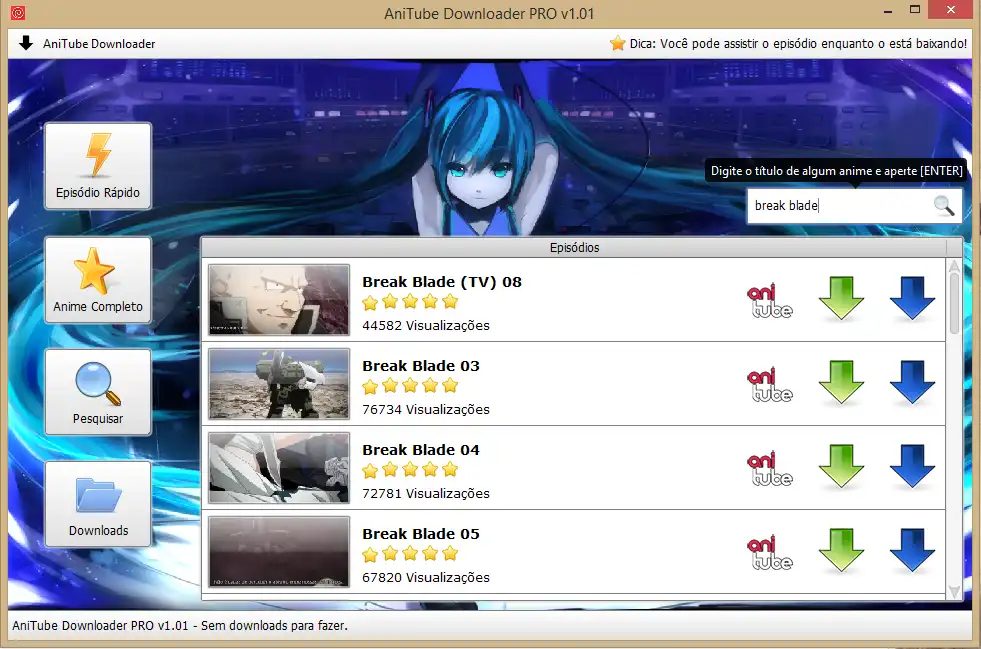Click green download arrow for Break Blade (TV) 08
The width and height of the screenshot is (981, 649).
841,299
